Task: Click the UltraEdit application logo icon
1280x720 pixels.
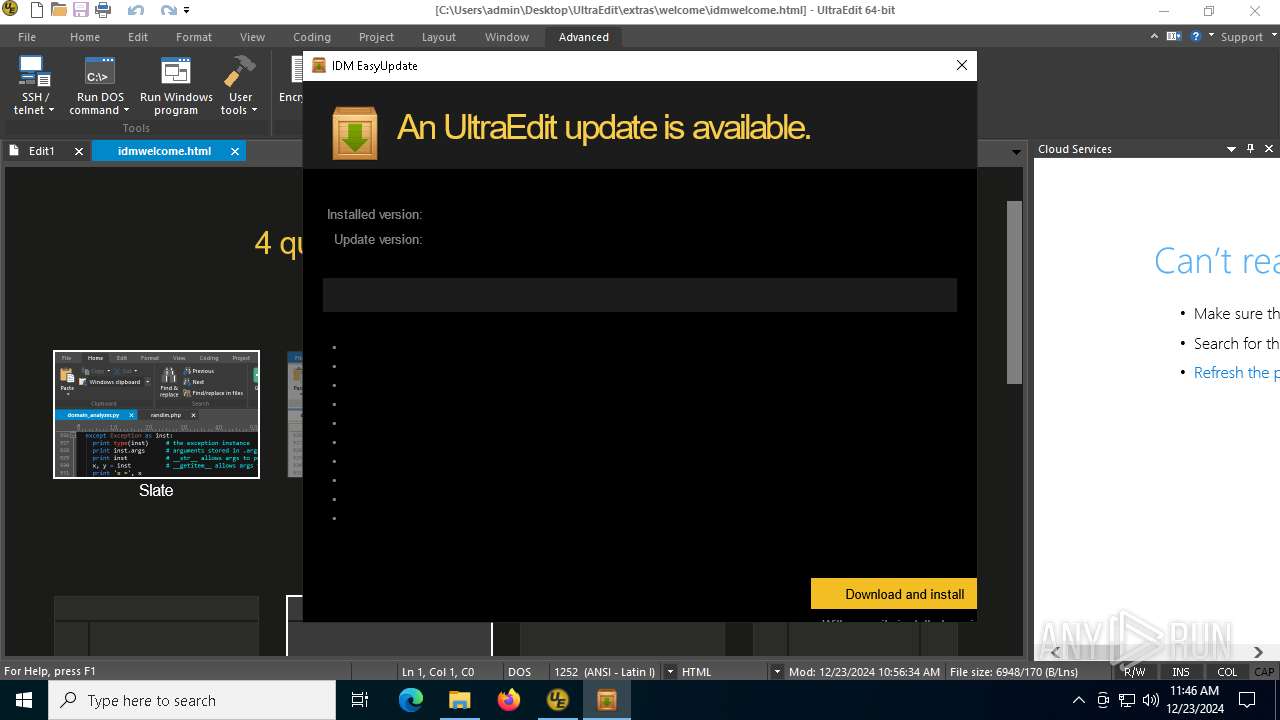Action: click(x=11, y=11)
